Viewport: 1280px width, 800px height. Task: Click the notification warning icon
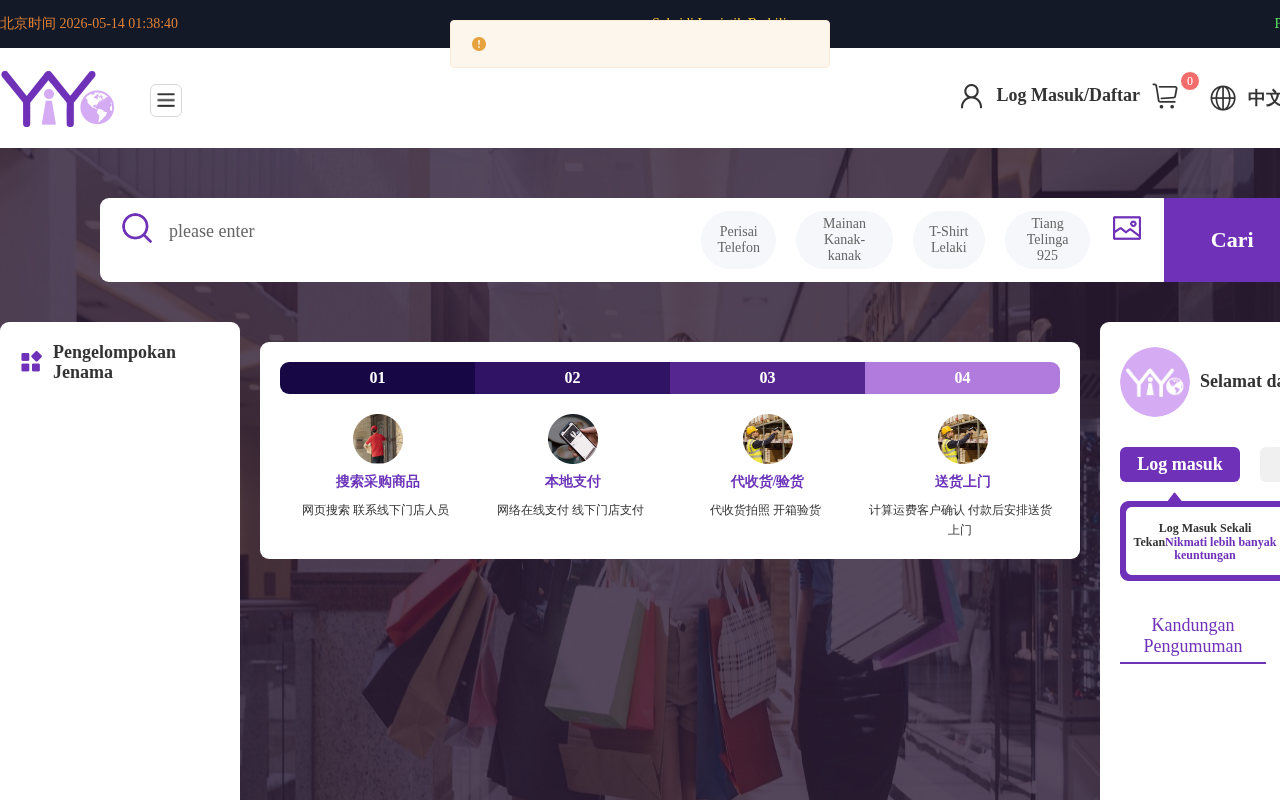coord(479,44)
